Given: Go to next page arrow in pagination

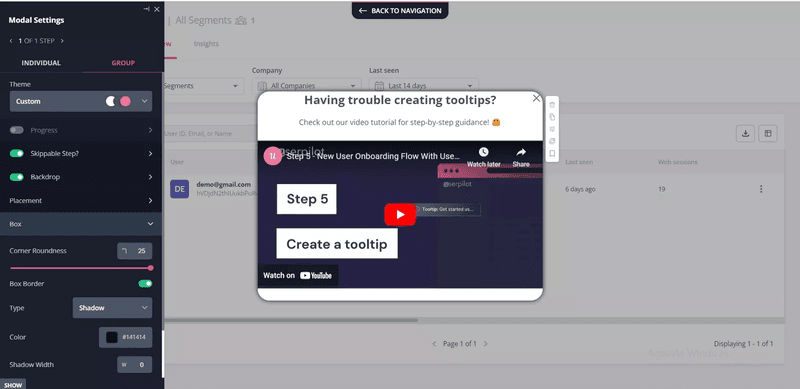Looking at the screenshot, I should pos(485,344).
